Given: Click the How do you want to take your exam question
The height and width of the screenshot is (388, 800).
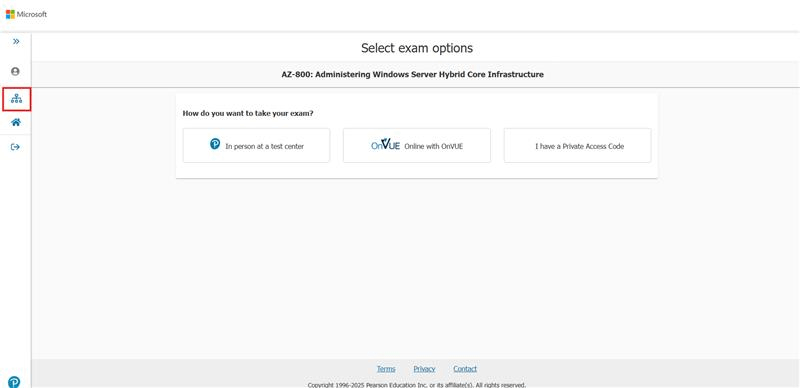Looking at the screenshot, I should [248, 113].
